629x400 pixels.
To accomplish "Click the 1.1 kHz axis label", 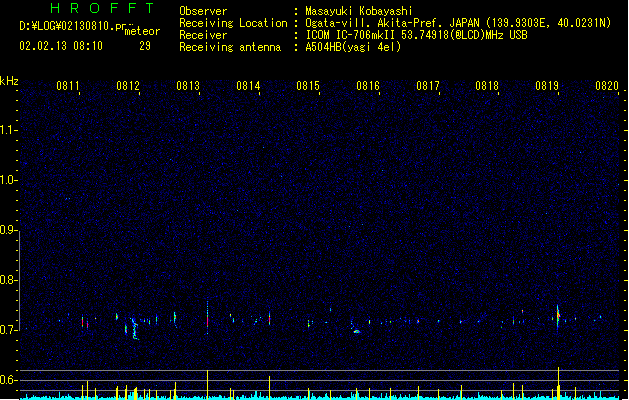I will tap(8, 130).
